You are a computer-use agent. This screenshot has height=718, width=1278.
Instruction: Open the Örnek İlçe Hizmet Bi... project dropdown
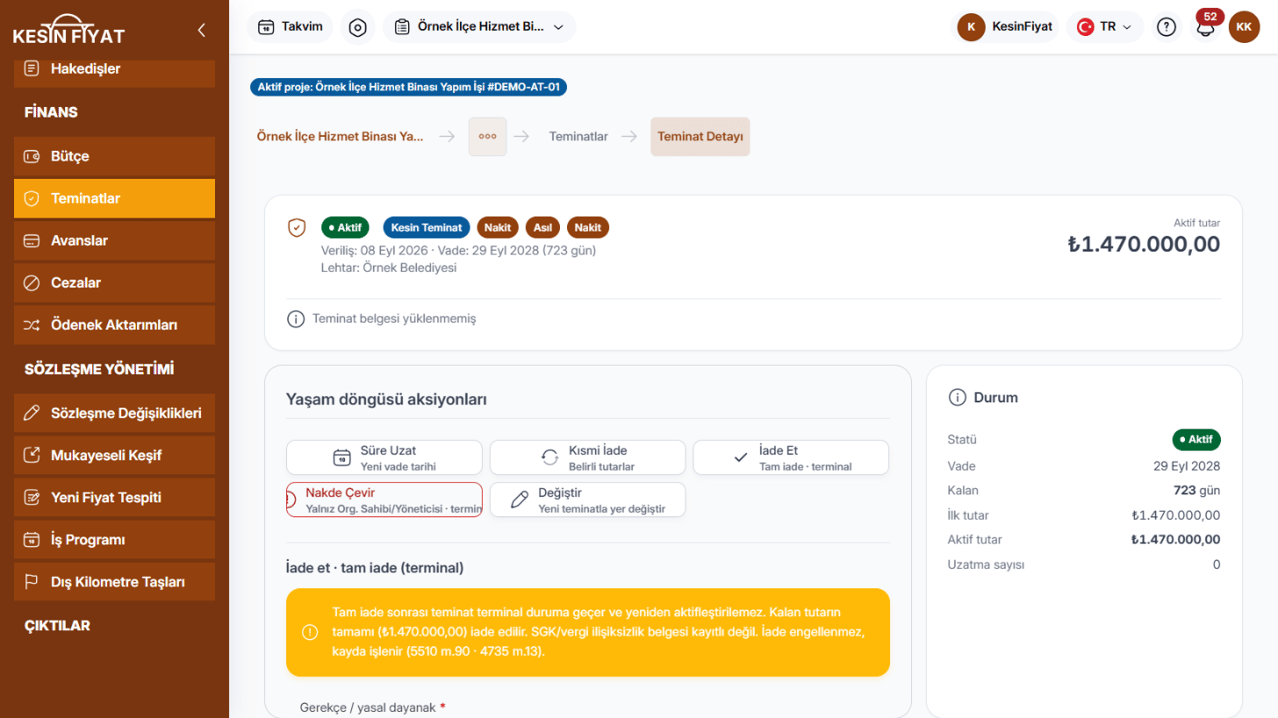click(479, 27)
